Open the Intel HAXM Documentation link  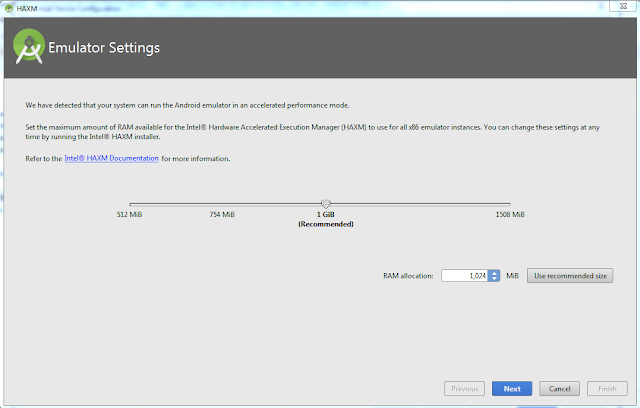click(111, 158)
